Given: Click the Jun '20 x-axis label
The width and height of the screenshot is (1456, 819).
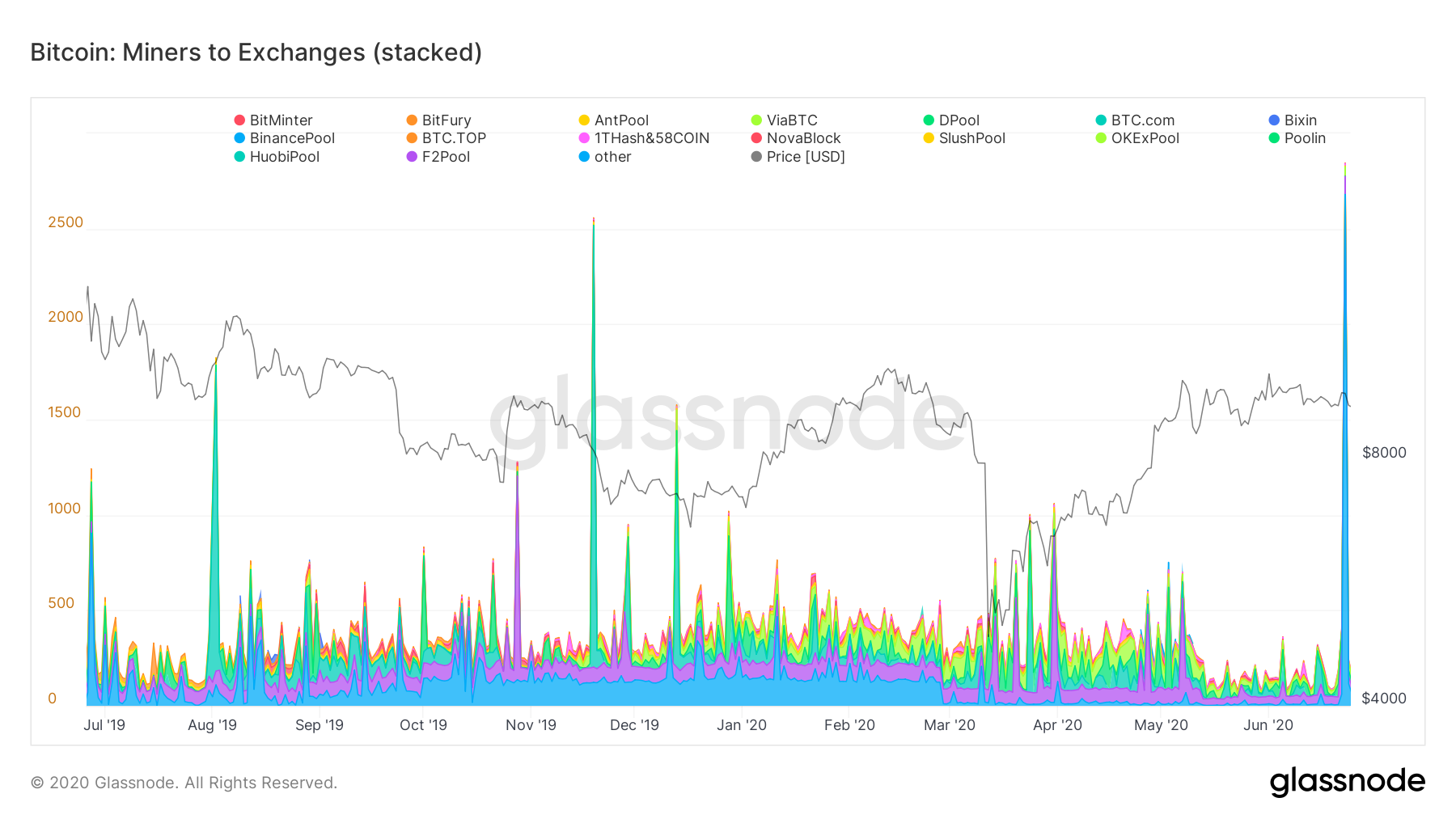Looking at the screenshot, I should pyautogui.click(x=1268, y=725).
